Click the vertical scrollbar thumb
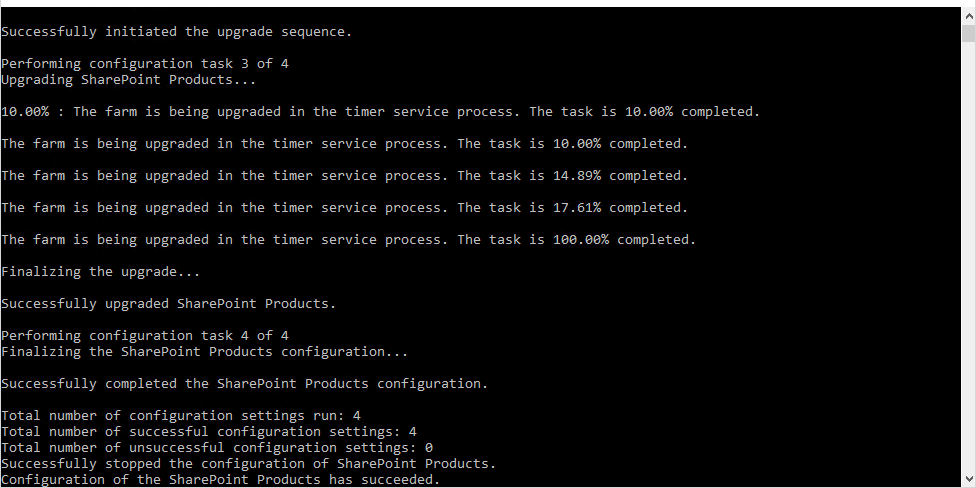Screen dimensions: 976x488 (x=969, y=34)
